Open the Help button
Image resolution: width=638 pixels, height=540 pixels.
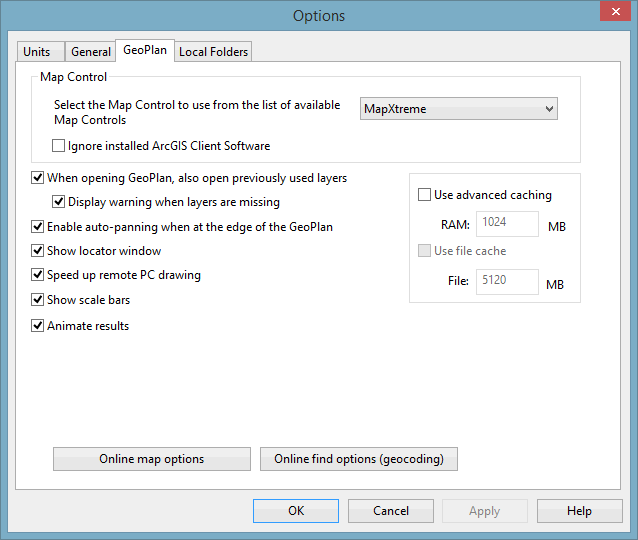(579, 511)
